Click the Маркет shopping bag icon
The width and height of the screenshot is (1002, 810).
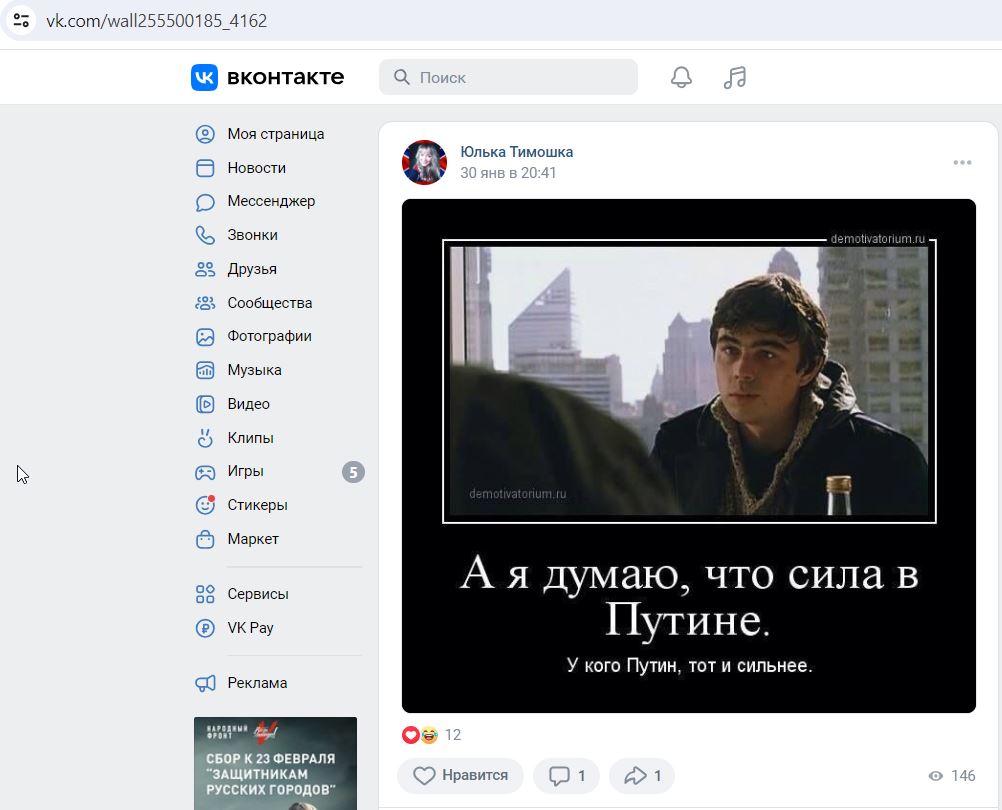[x=205, y=539]
